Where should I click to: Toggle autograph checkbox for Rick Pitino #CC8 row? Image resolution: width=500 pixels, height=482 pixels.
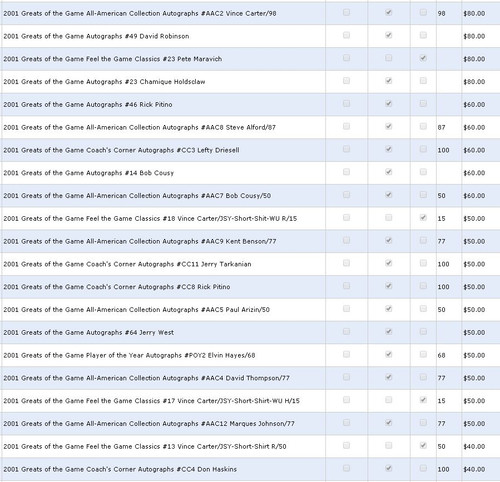tap(388, 286)
